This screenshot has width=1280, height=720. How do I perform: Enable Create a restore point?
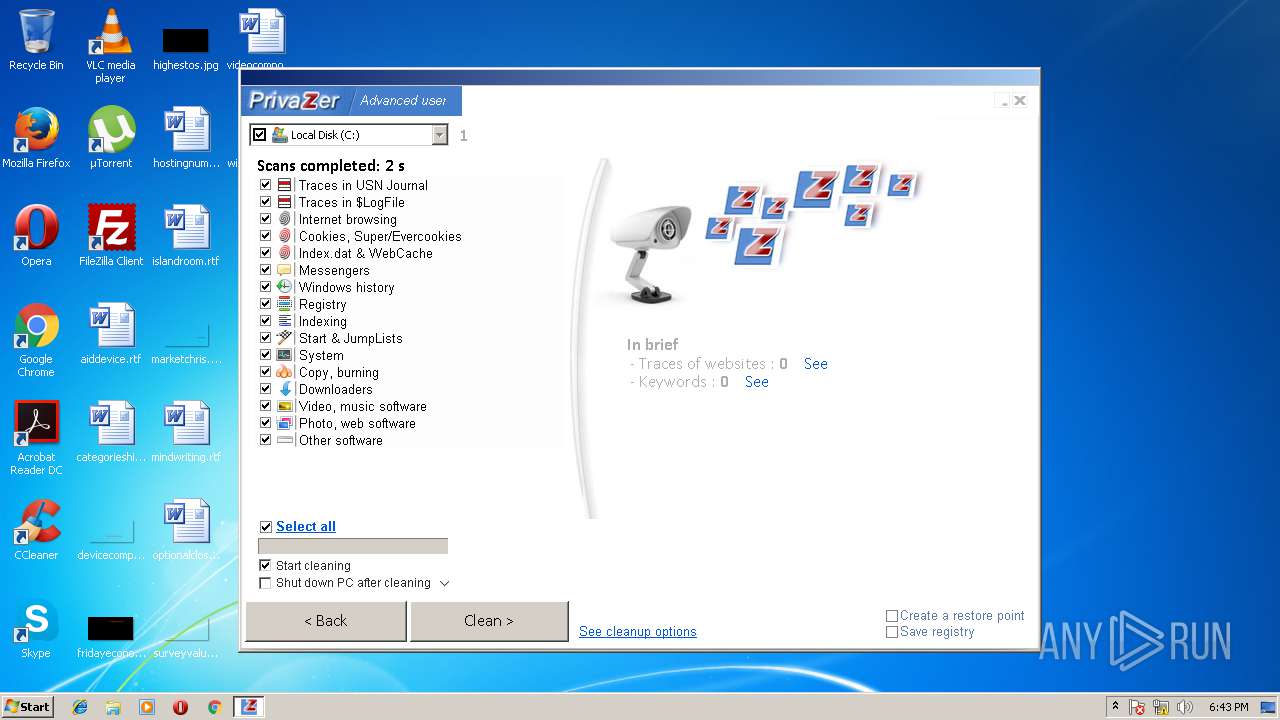[x=892, y=616]
